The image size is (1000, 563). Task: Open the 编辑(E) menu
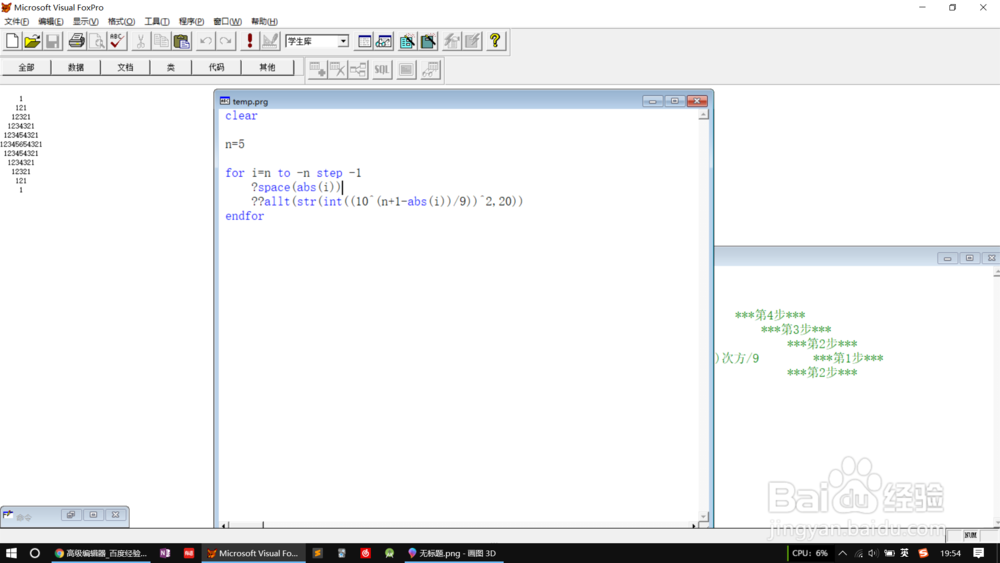point(51,21)
